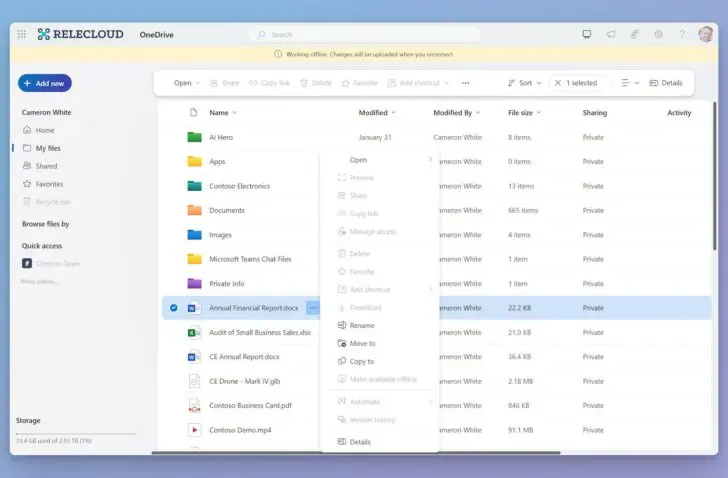This screenshot has width=728, height=478.
Task: Click the Microsoft Teams Chat Files folder icon
Action: (194, 259)
